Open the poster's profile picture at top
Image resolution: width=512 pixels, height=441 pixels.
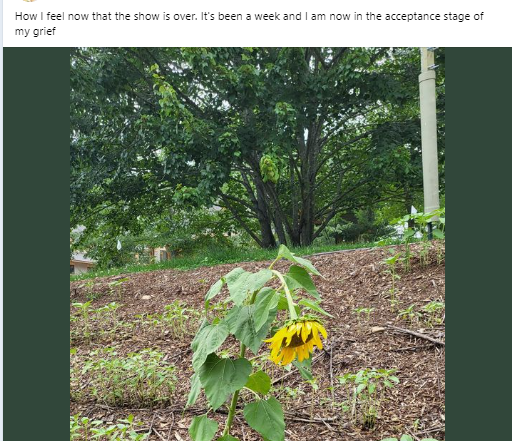coord(29,1)
